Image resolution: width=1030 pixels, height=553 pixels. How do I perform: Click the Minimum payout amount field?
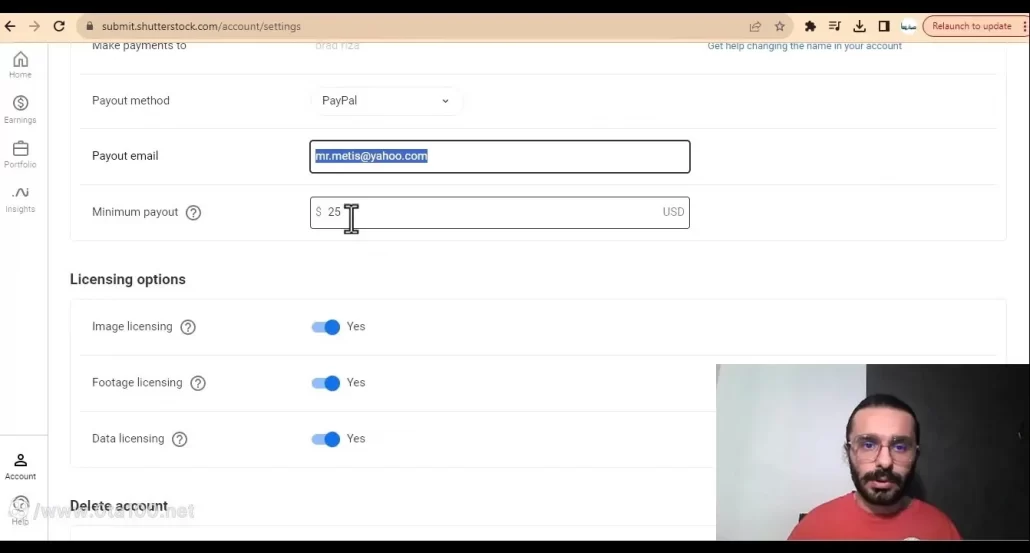coord(500,212)
